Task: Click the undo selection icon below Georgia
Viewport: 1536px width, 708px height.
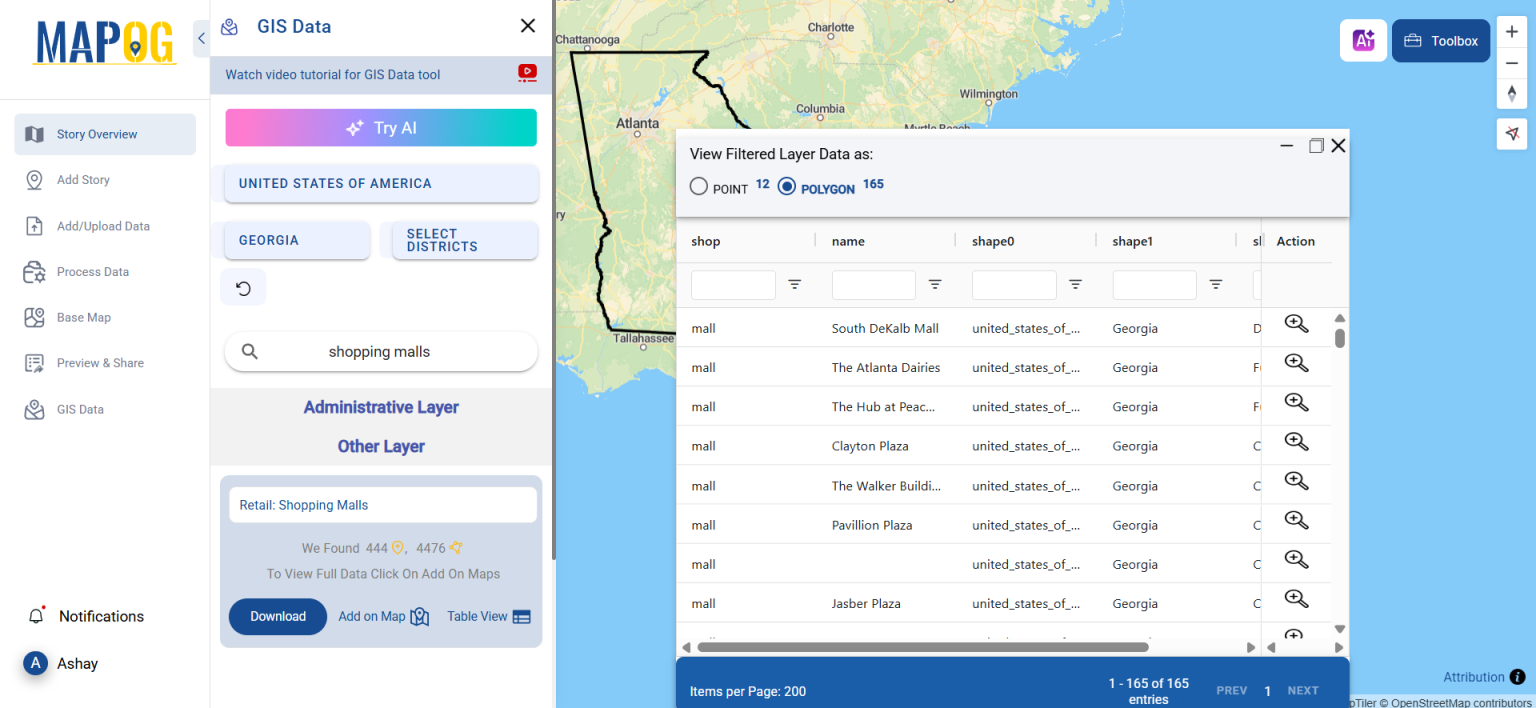Action: (243, 286)
